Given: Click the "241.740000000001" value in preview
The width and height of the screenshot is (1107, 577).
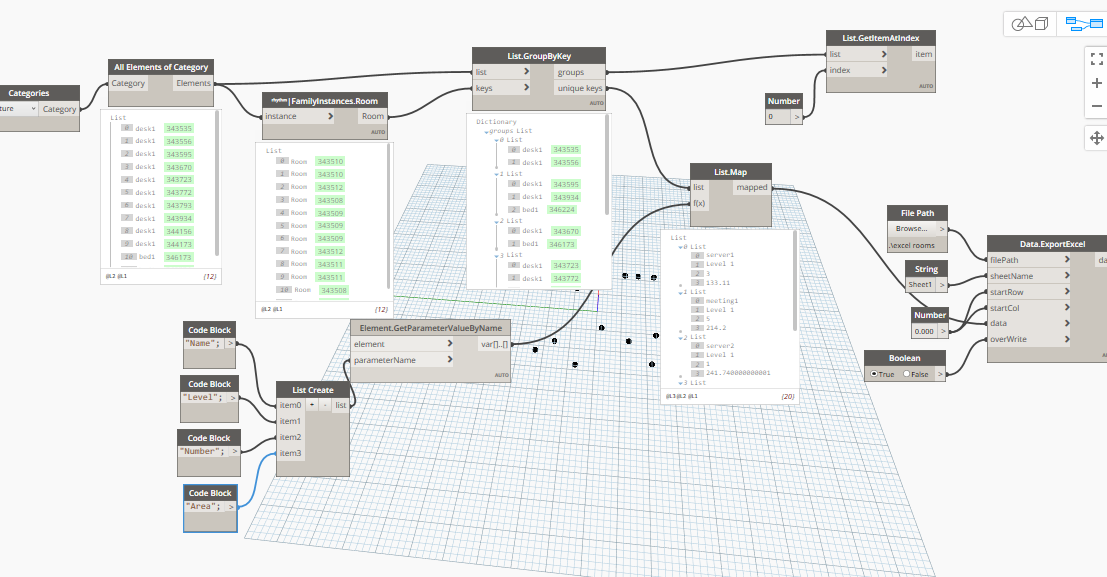Looking at the screenshot, I should pos(738,373).
